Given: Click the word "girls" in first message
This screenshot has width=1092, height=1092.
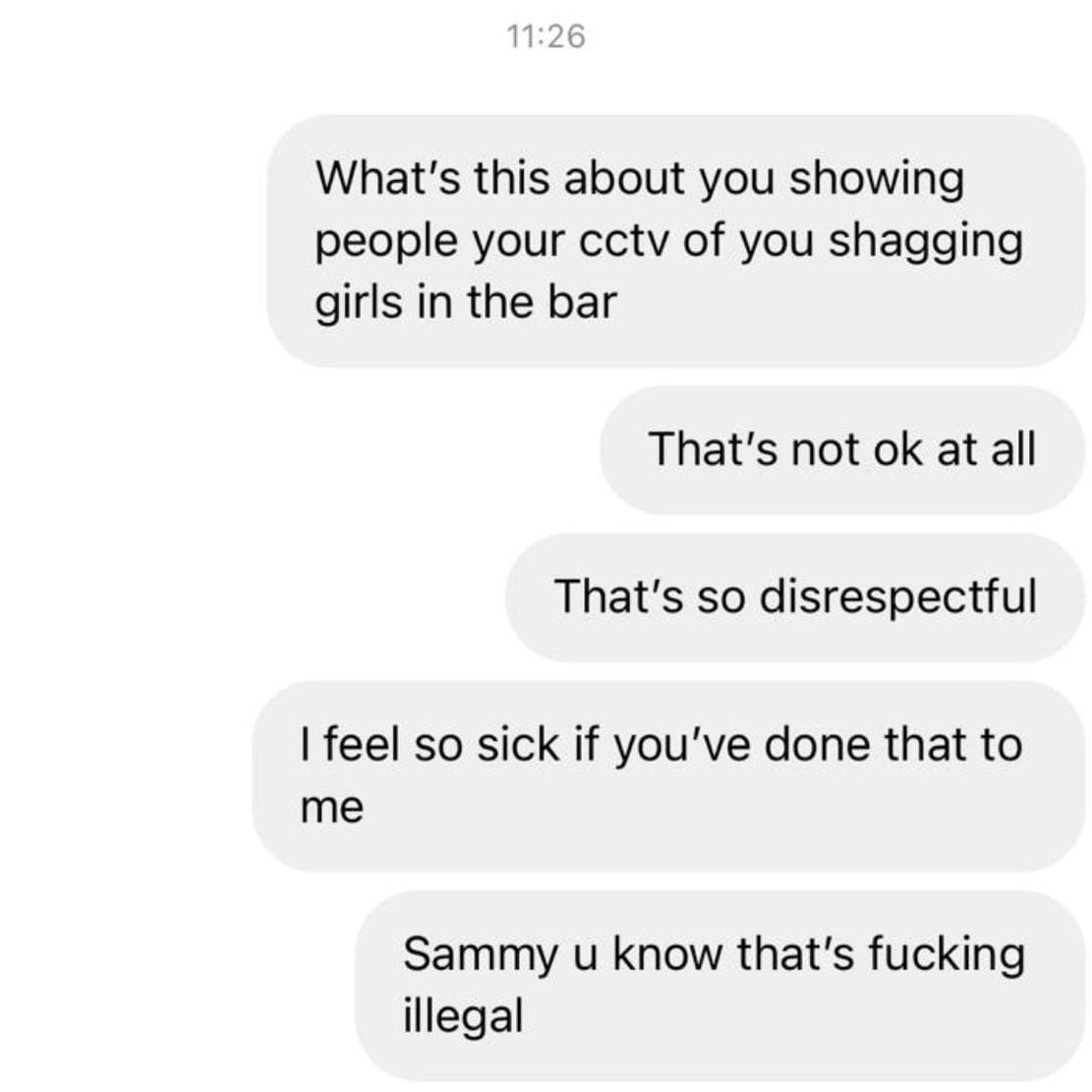Looking at the screenshot, I should (359, 305).
